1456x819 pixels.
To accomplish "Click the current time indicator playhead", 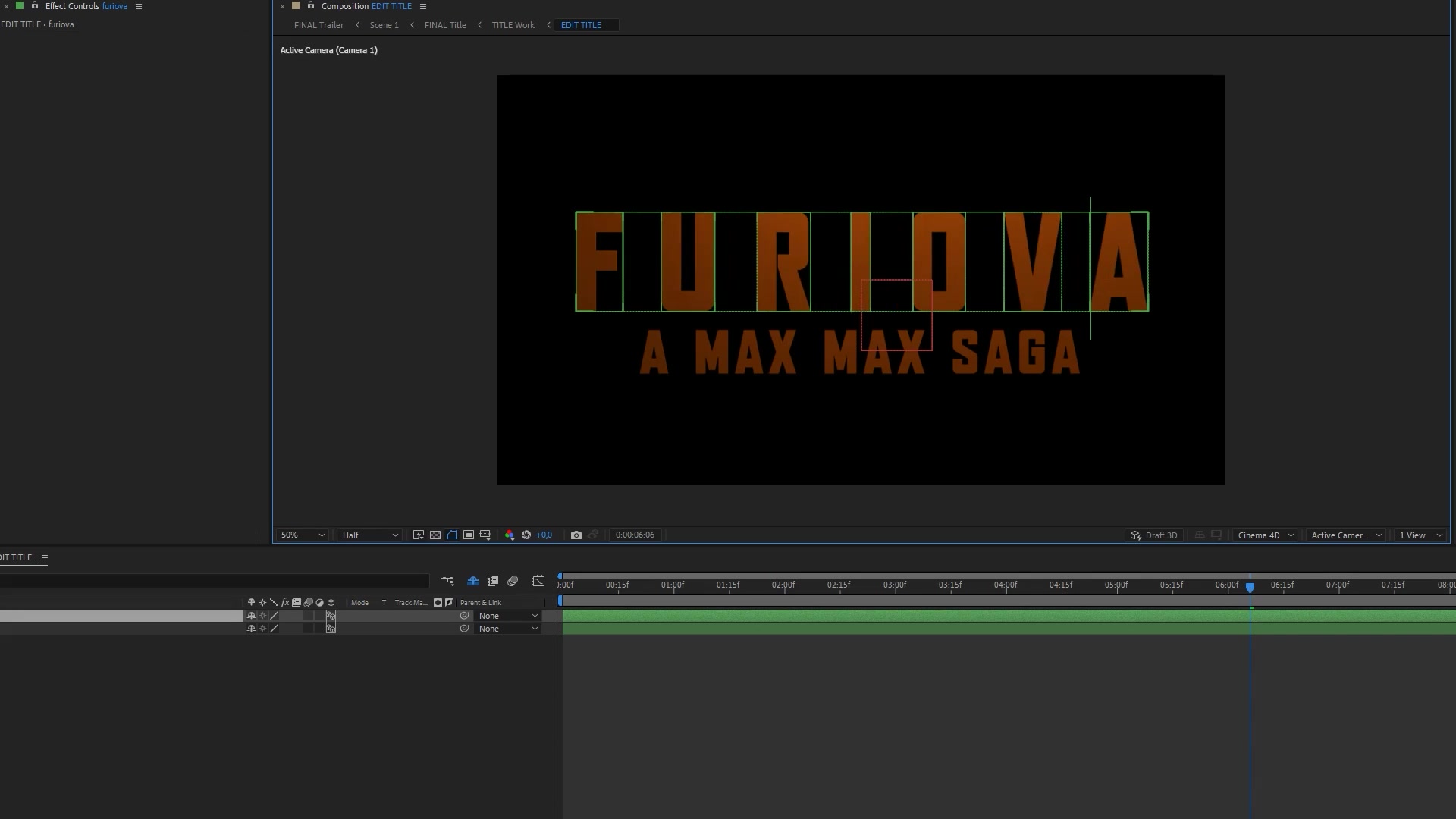I will (1250, 587).
